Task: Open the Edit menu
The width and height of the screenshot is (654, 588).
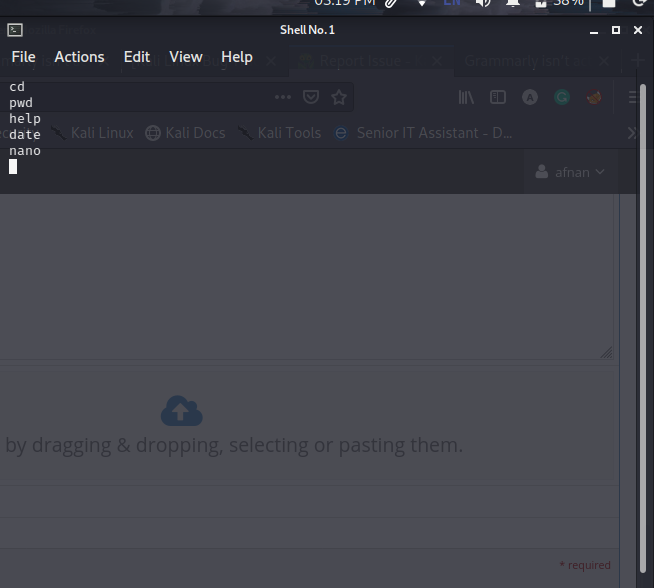Action: (137, 57)
